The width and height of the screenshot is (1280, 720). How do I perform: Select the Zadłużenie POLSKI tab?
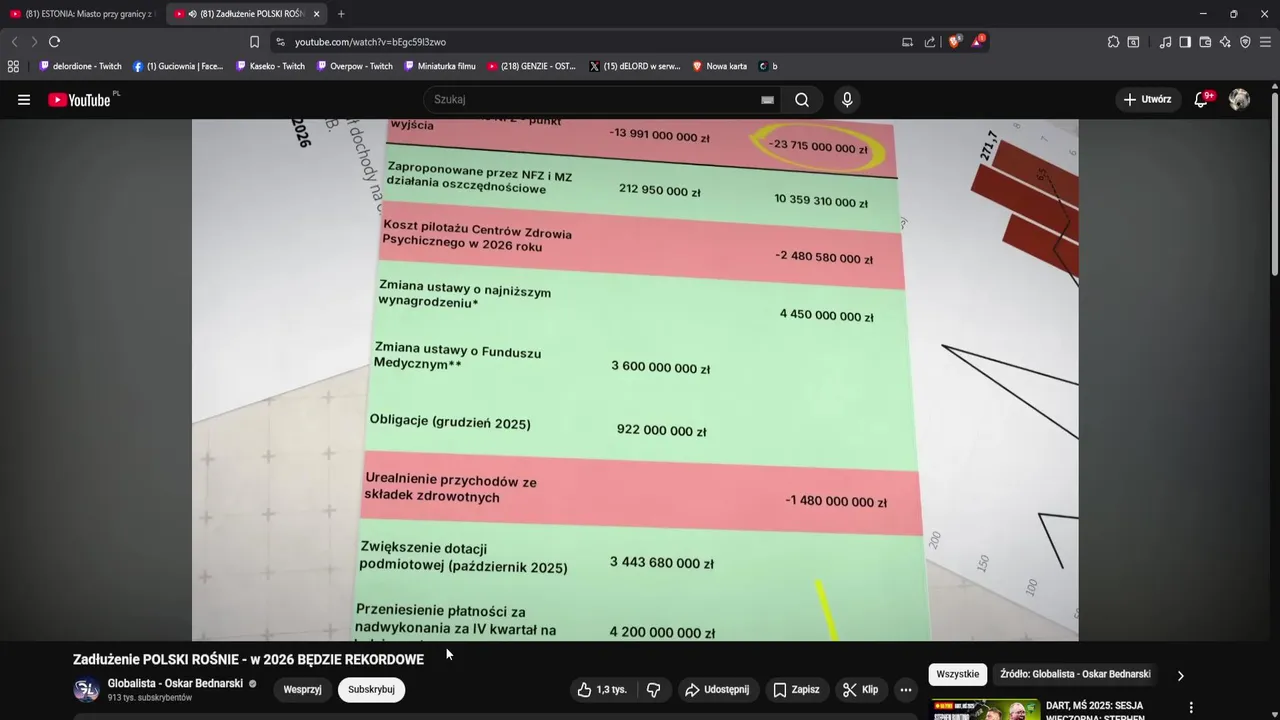pos(246,14)
